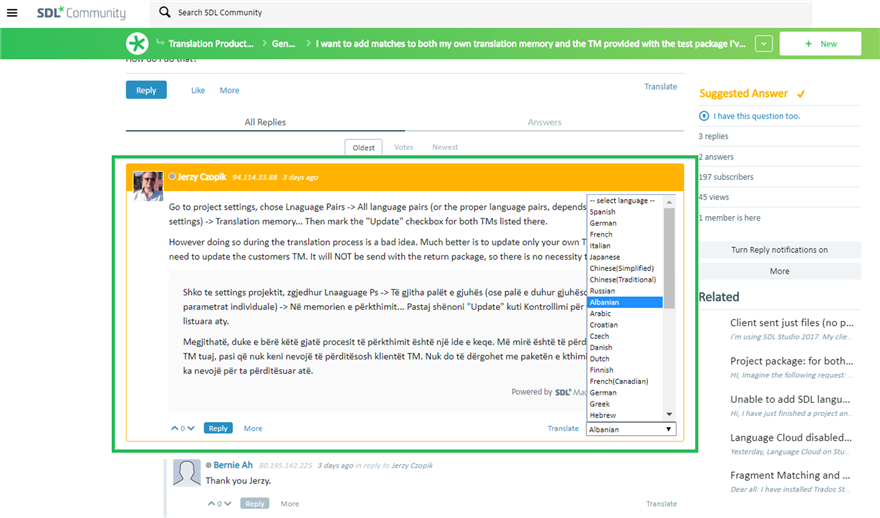Select Dutch in language list
Viewport: 880px width, 518px height.
[599, 359]
